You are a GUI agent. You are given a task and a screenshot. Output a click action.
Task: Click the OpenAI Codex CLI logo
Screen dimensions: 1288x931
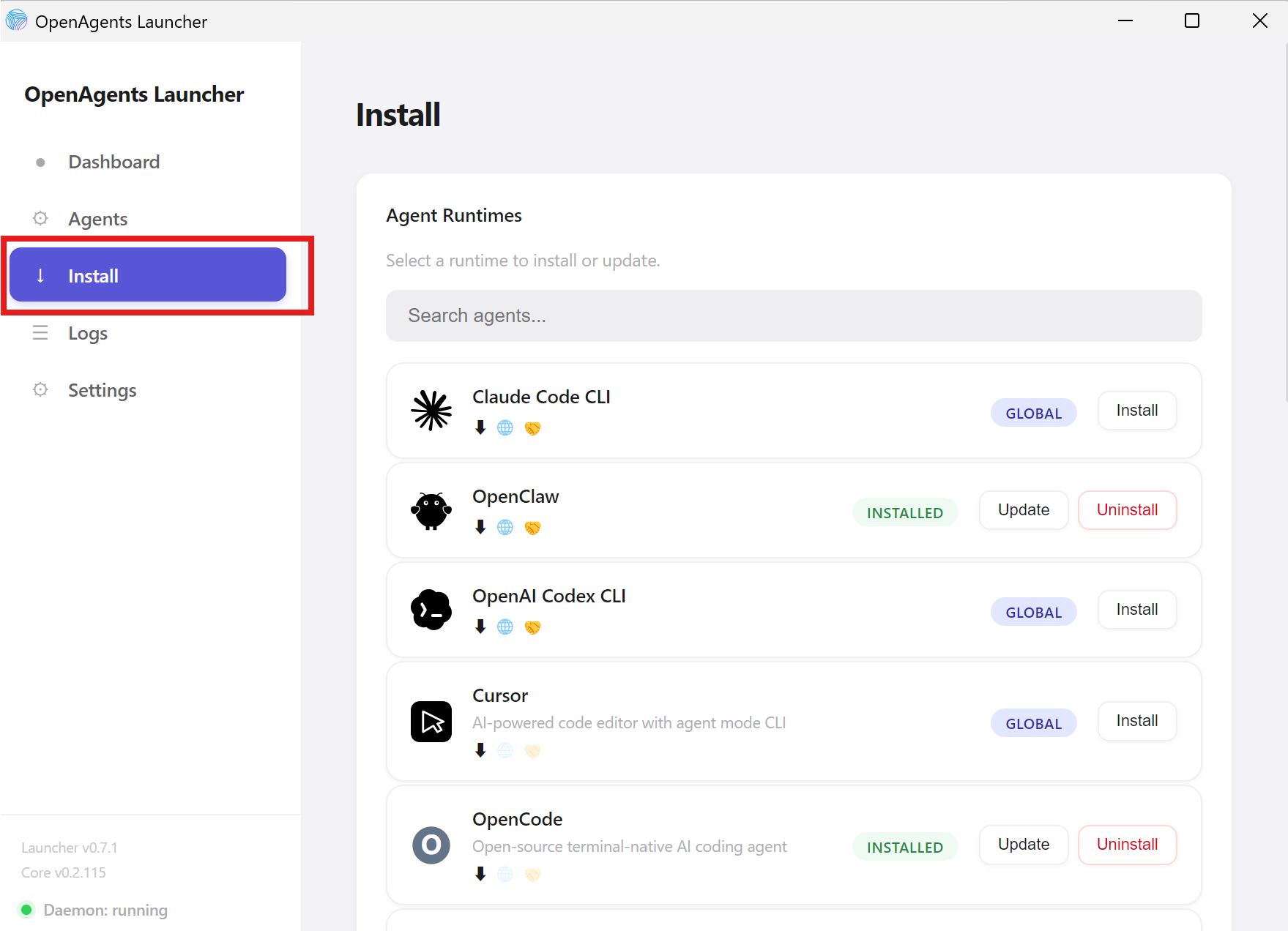(x=431, y=610)
